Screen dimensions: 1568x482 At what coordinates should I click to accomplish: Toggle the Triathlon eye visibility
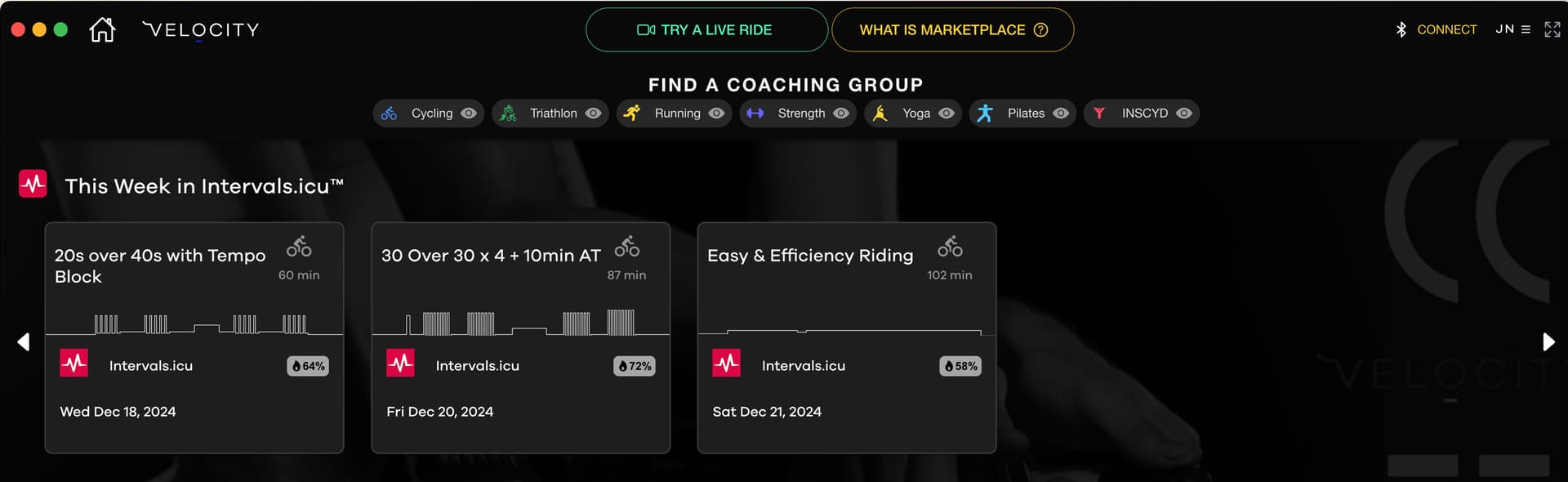point(594,114)
